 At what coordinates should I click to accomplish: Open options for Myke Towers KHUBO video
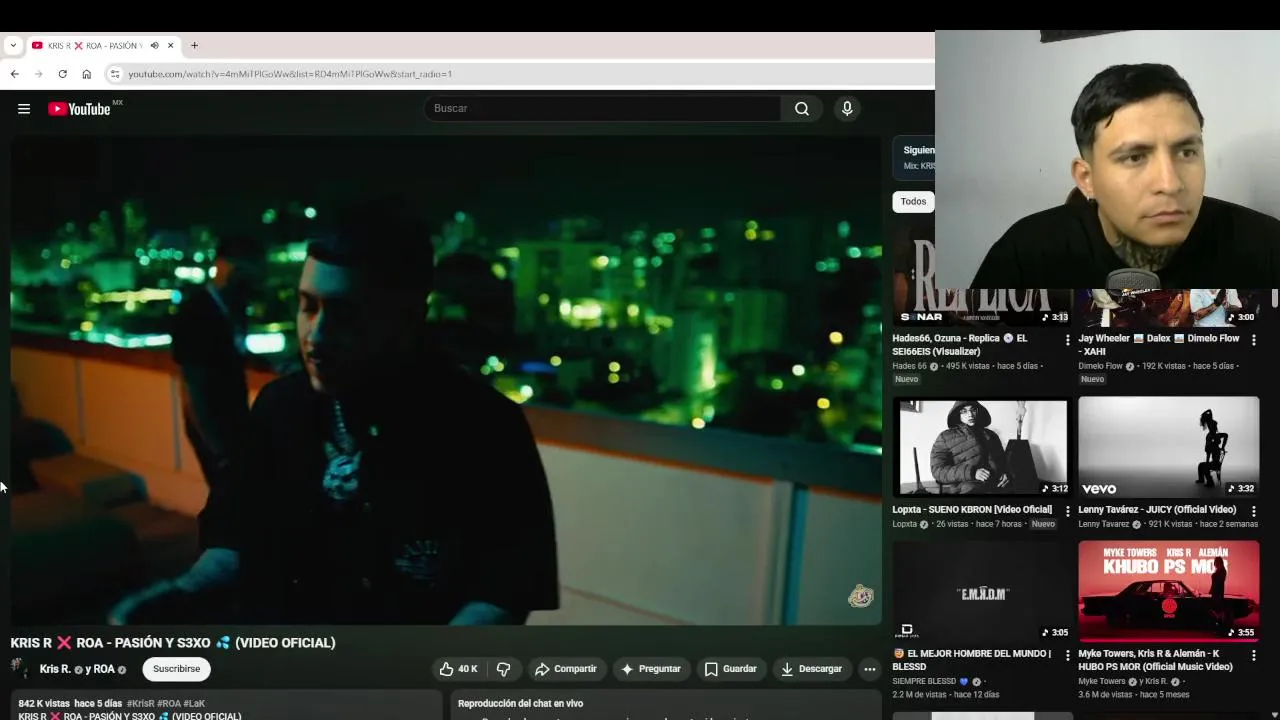(1253, 655)
